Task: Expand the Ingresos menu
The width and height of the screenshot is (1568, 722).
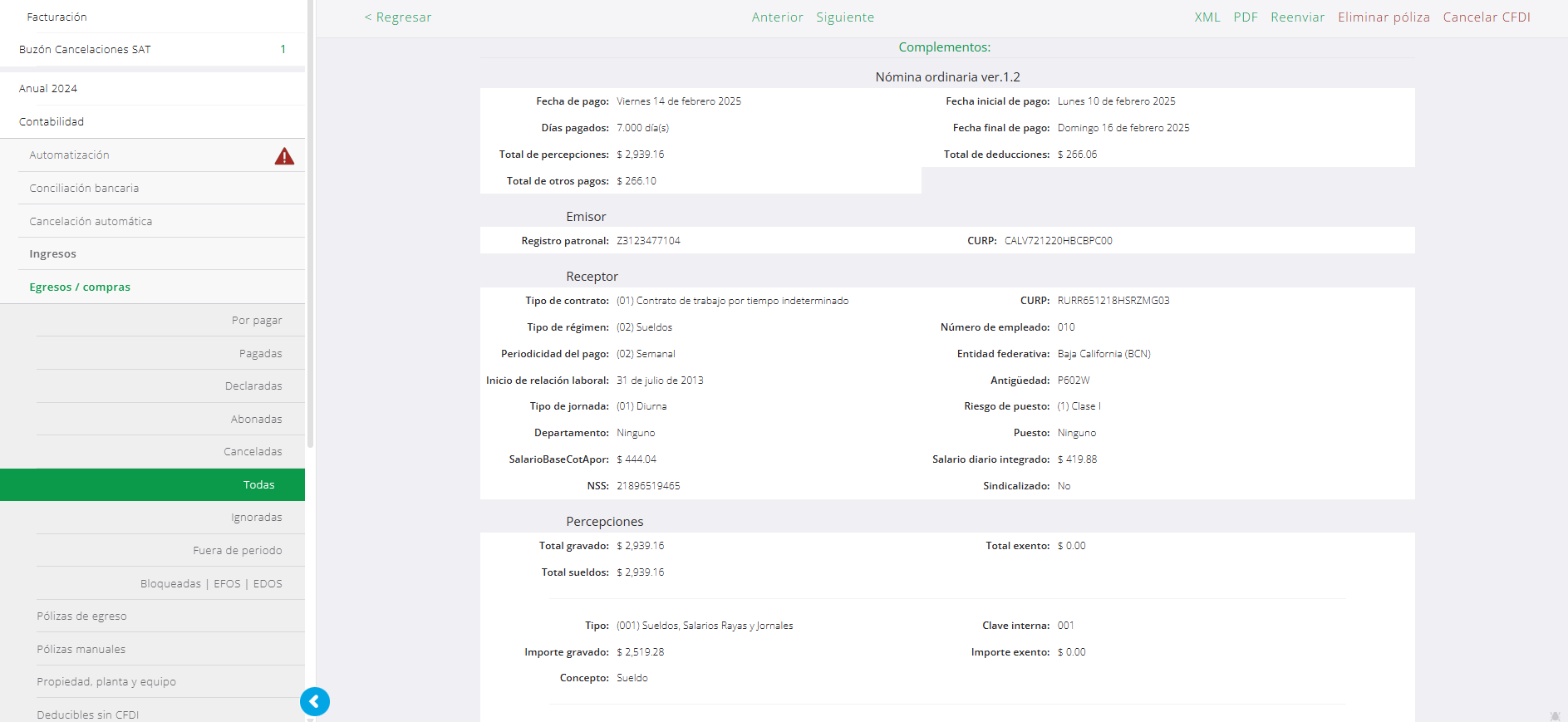Action: [x=53, y=254]
